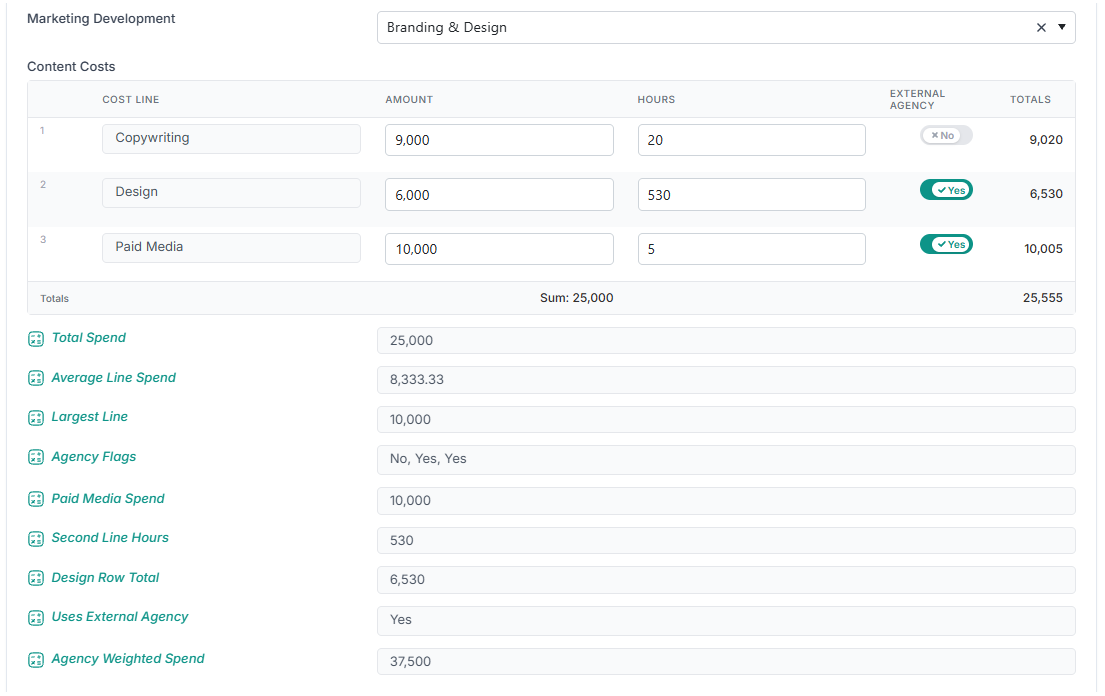Image resolution: width=1105 pixels, height=696 pixels.
Task: Click the calculator icon beside Second Line Hours
Action: pos(36,539)
